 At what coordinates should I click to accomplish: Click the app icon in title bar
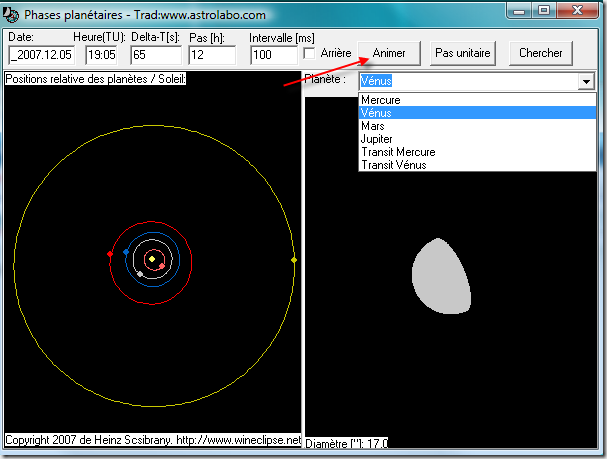pos(13,12)
